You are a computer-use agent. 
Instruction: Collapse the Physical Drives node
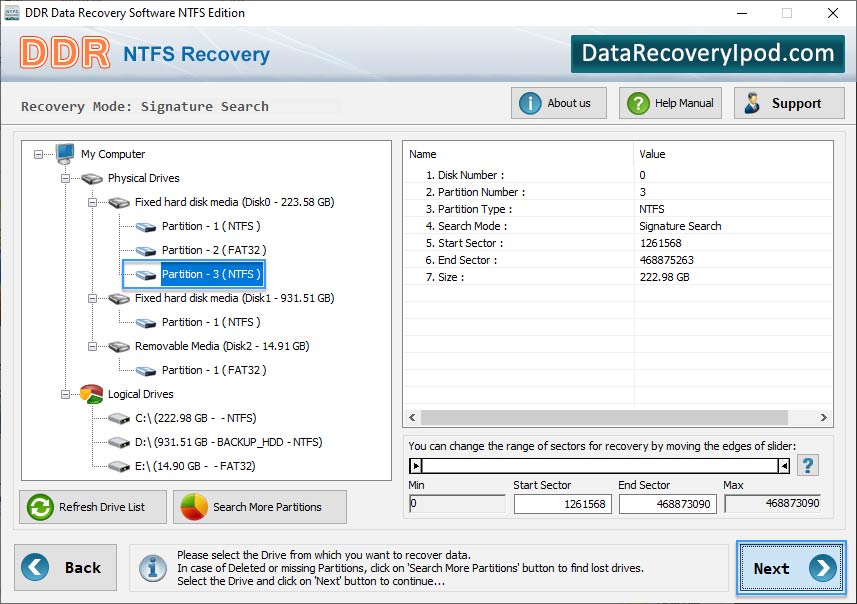tap(66, 179)
